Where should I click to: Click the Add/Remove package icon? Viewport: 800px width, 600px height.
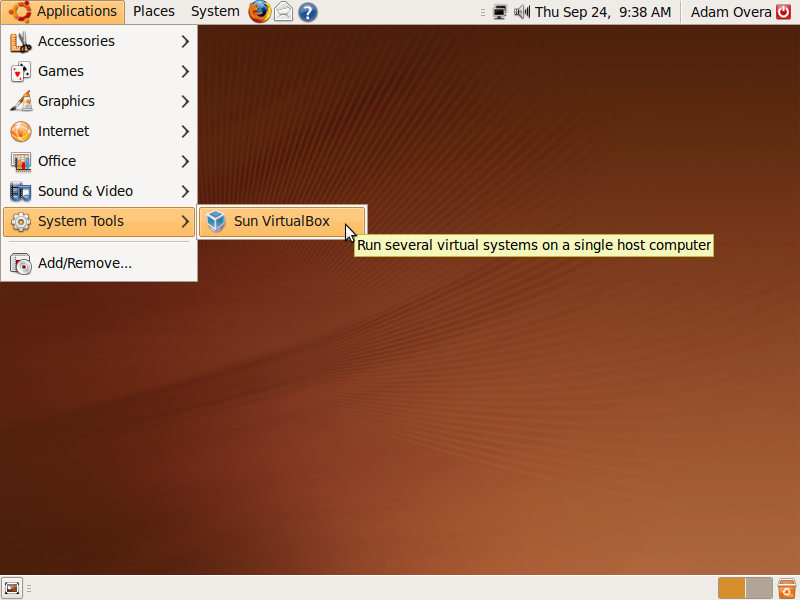[21, 263]
